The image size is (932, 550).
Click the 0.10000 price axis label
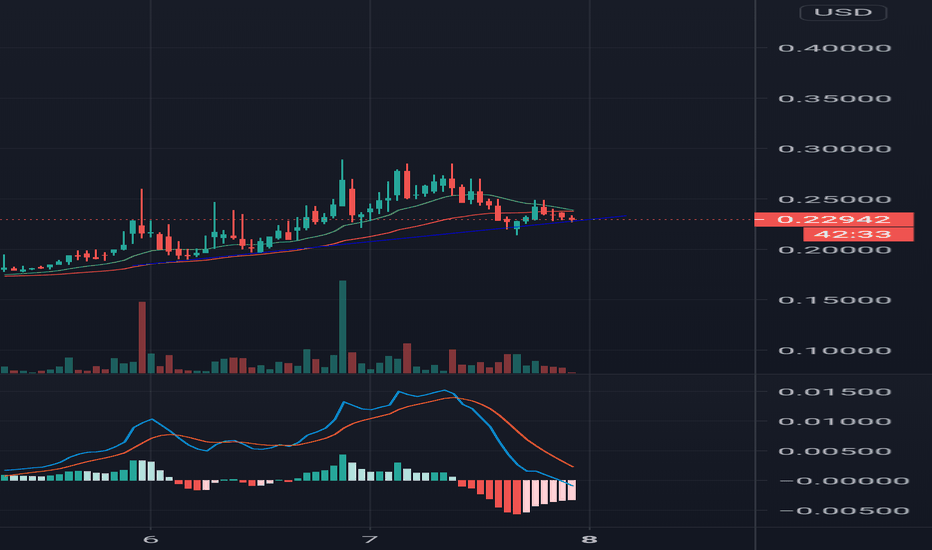[835, 351]
